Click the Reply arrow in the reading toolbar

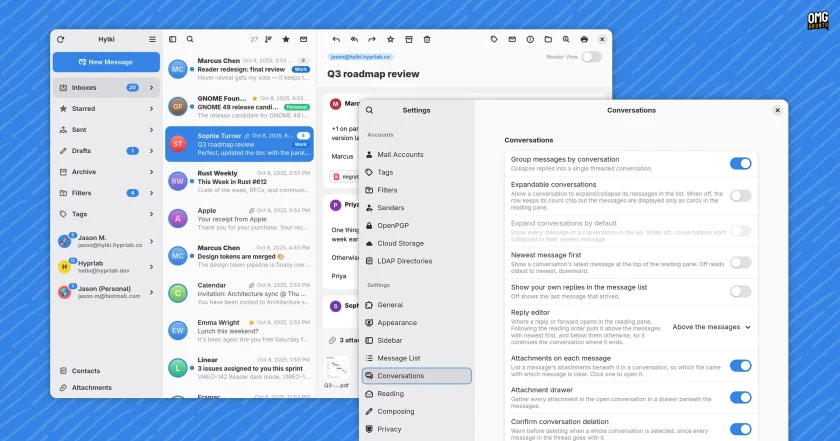click(336, 39)
